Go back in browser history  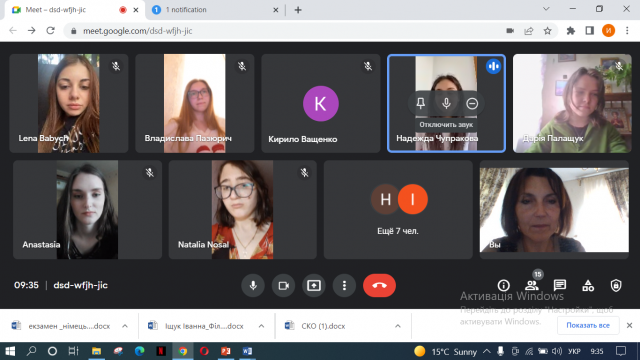click(x=13, y=31)
